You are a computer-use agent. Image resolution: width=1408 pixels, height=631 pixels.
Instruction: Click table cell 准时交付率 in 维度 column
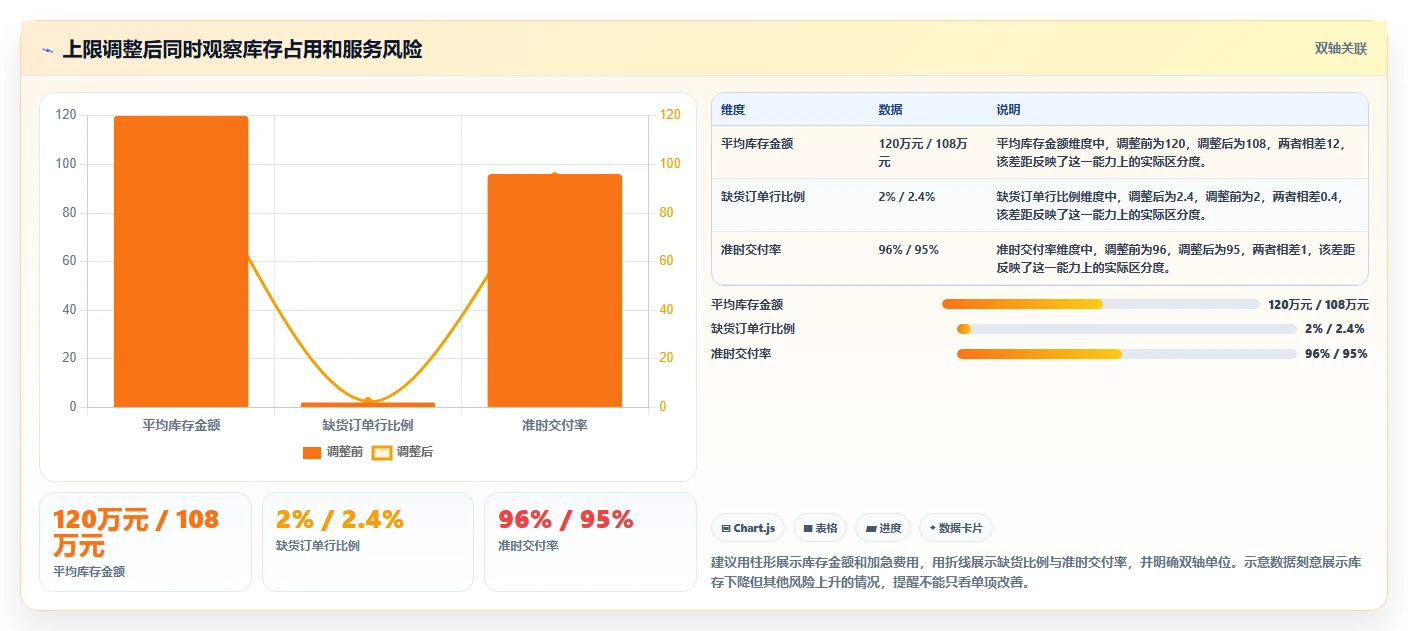click(751, 250)
